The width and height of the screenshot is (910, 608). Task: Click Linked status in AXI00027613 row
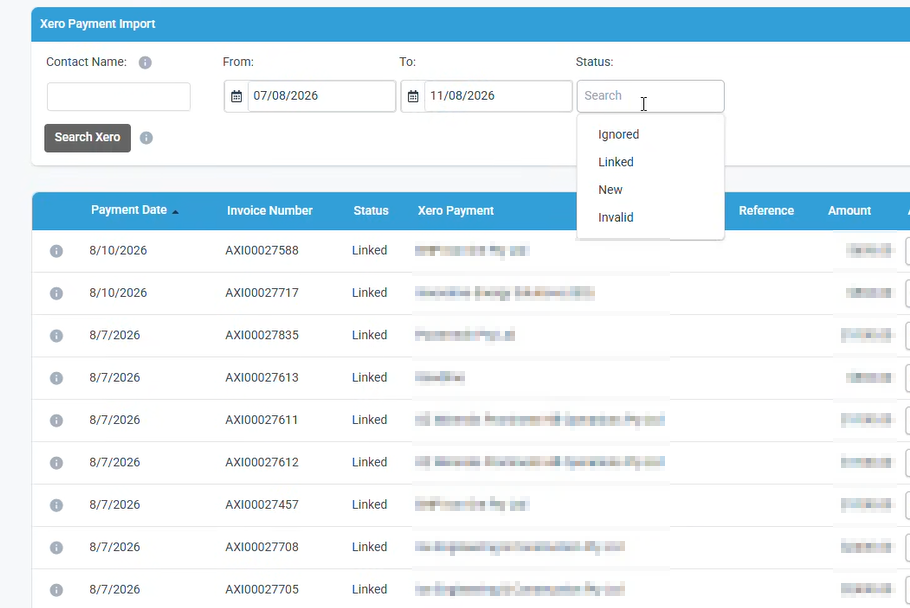tap(369, 378)
